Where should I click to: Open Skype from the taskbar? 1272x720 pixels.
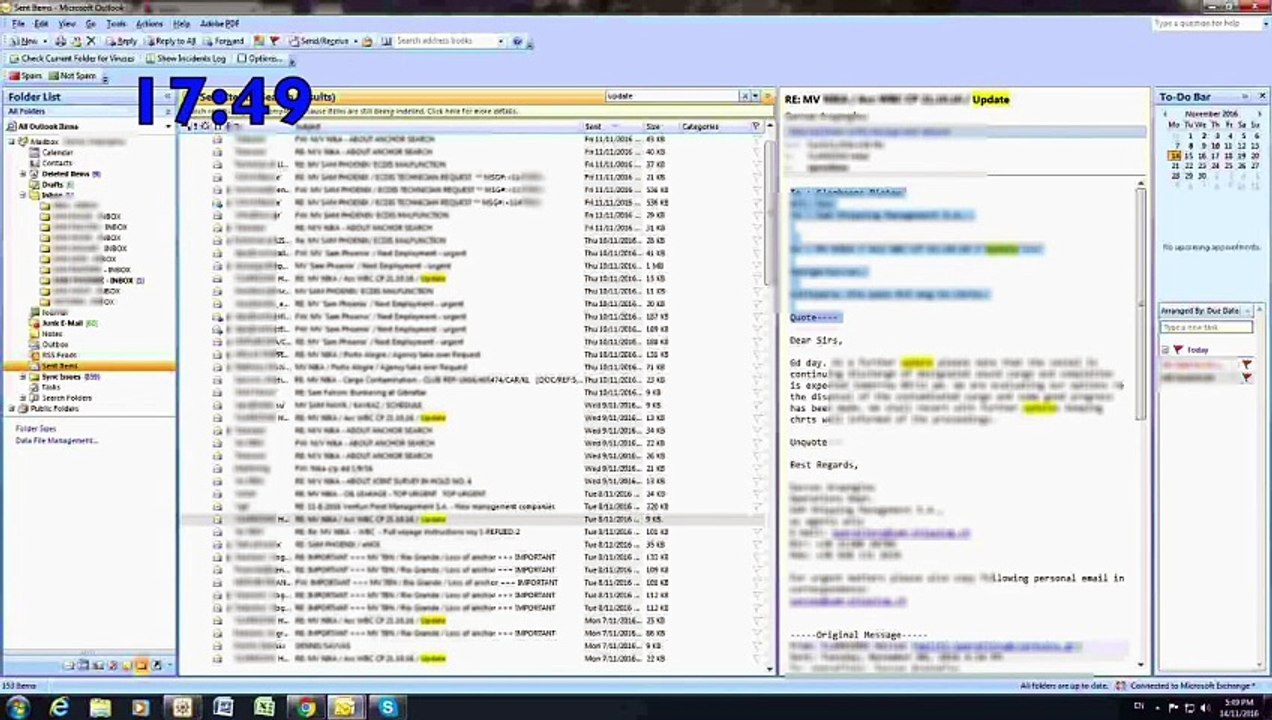[x=388, y=708]
